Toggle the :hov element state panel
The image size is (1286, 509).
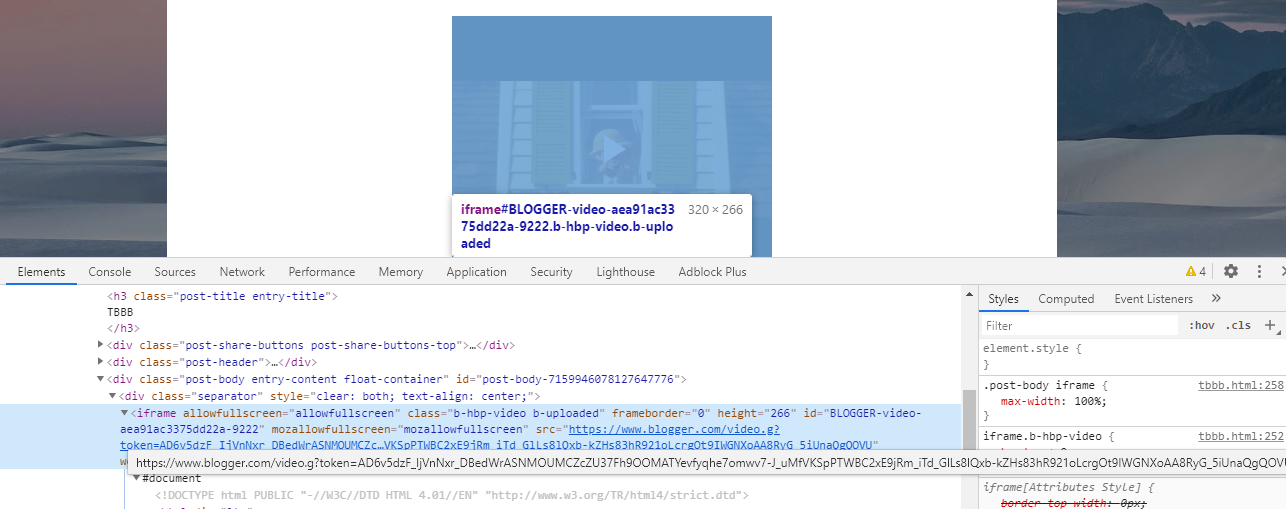(x=1201, y=325)
